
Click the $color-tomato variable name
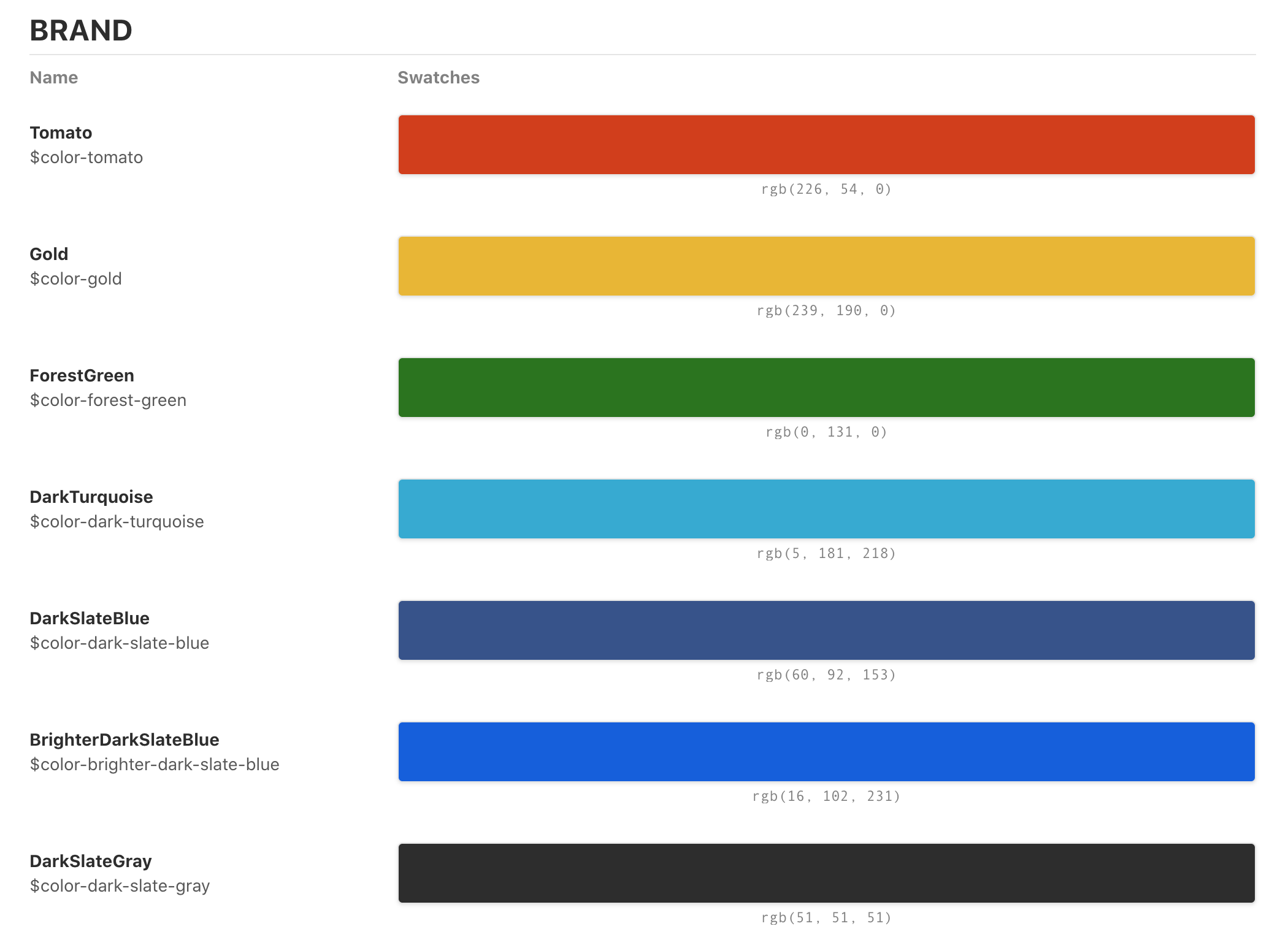click(x=86, y=158)
